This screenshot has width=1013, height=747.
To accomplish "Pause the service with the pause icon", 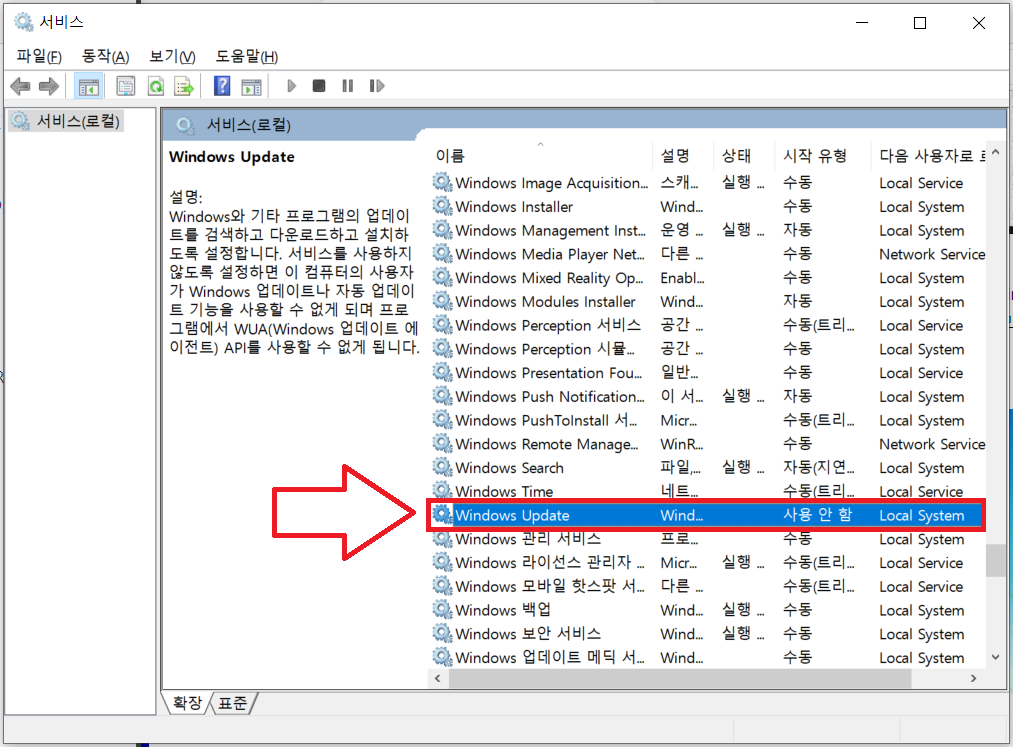I will point(348,86).
